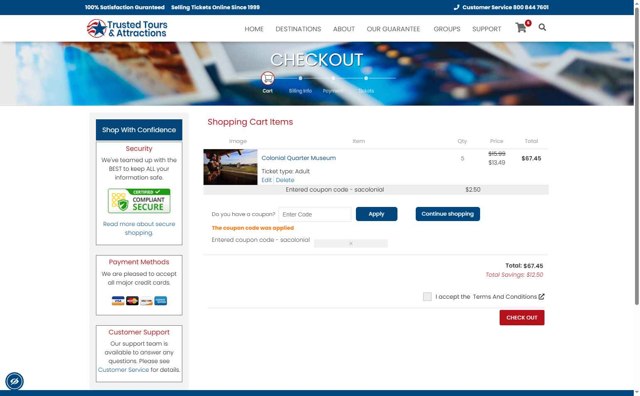Click the American Express card icon
The image size is (640, 396).
coord(160,301)
